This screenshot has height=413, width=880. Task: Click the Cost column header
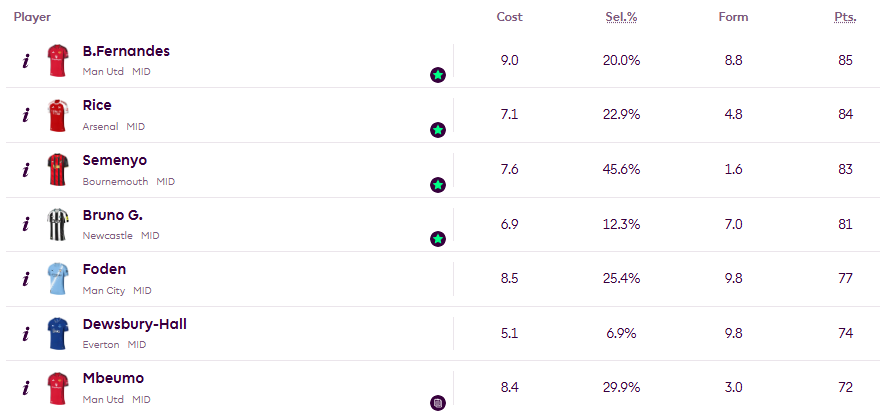[509, 17]
